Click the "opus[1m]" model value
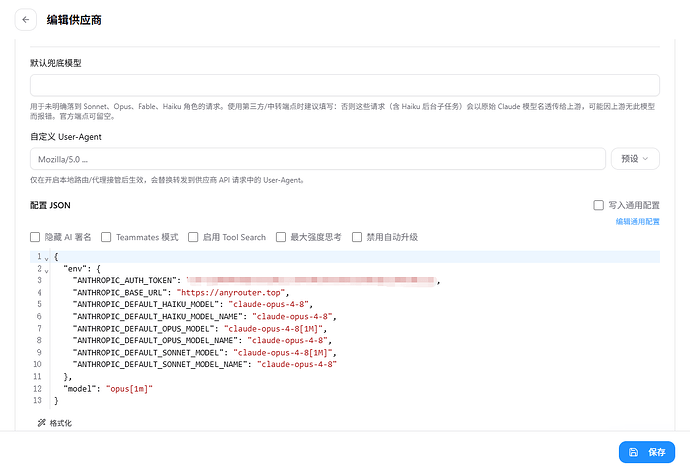Screen dimensions: 690x473 (129, 389)
